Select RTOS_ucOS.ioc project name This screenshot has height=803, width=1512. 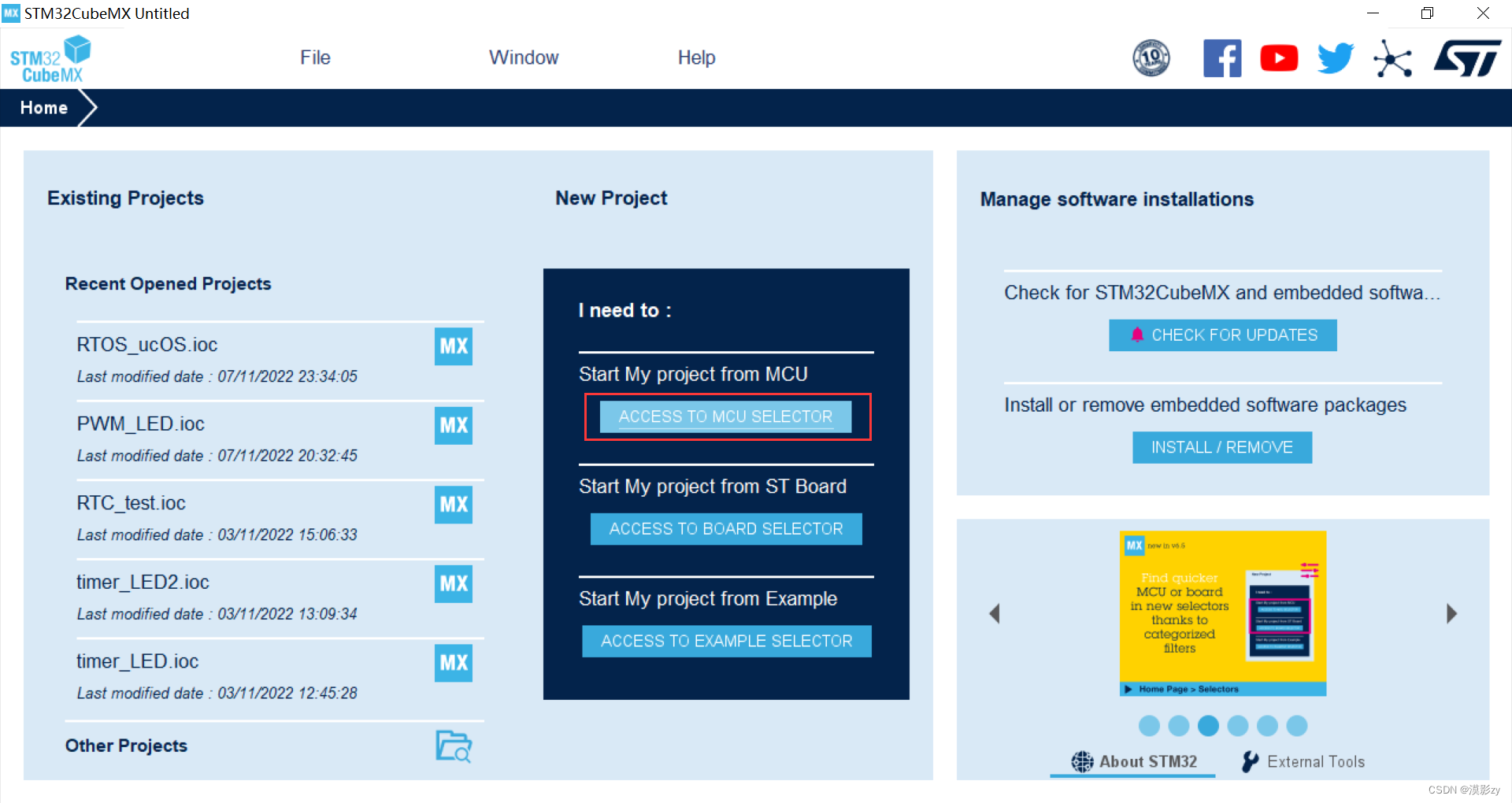pyautogui.click(x=147, y=345)
